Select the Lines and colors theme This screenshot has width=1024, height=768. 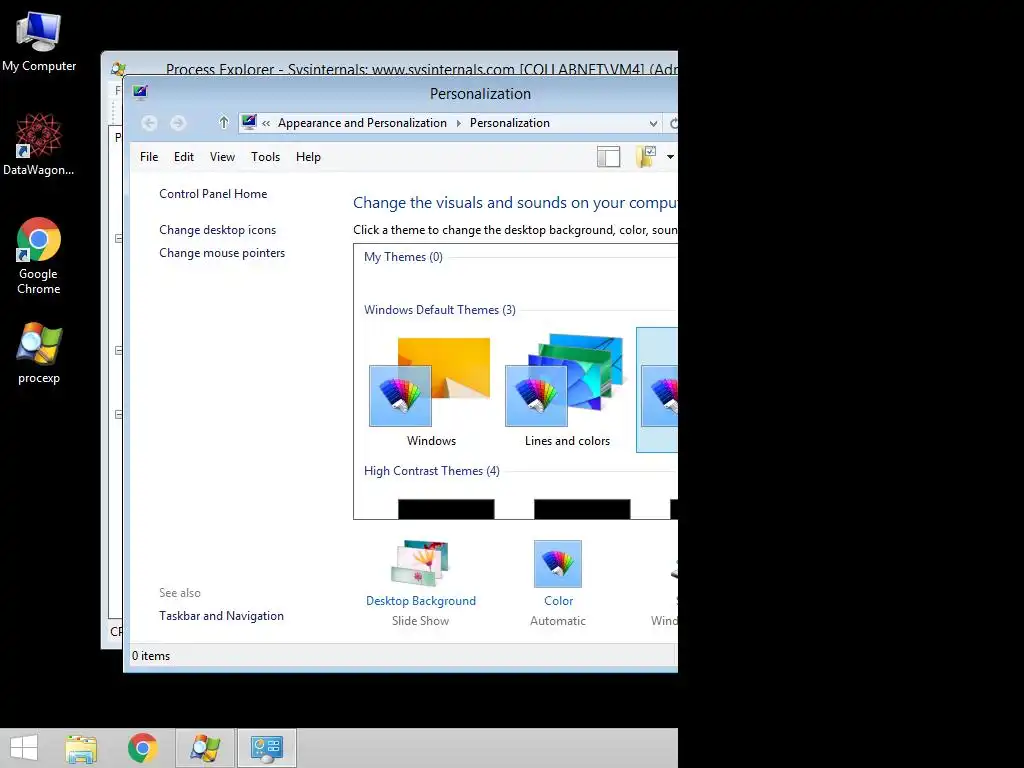point(567,392)
